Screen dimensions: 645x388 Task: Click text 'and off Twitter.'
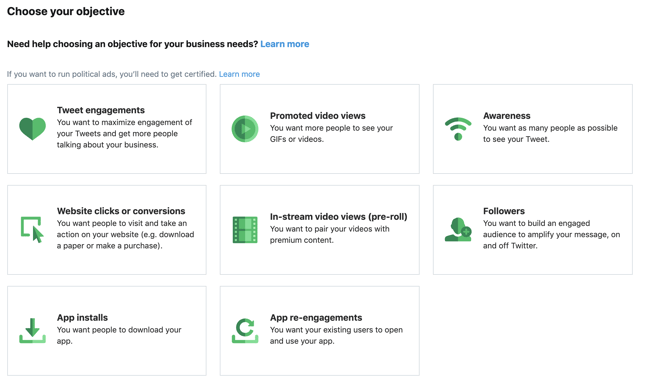click(x=510, y=246)
